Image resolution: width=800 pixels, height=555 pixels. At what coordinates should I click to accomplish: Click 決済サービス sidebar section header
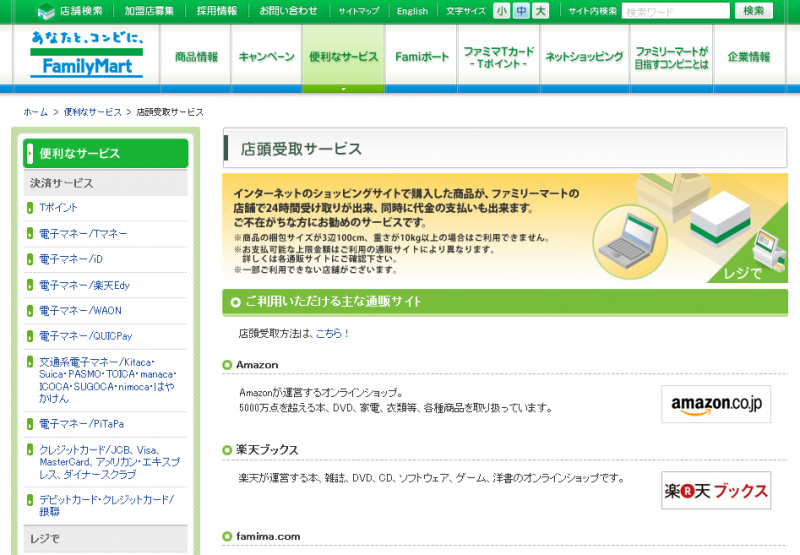(x=105, y=183)
